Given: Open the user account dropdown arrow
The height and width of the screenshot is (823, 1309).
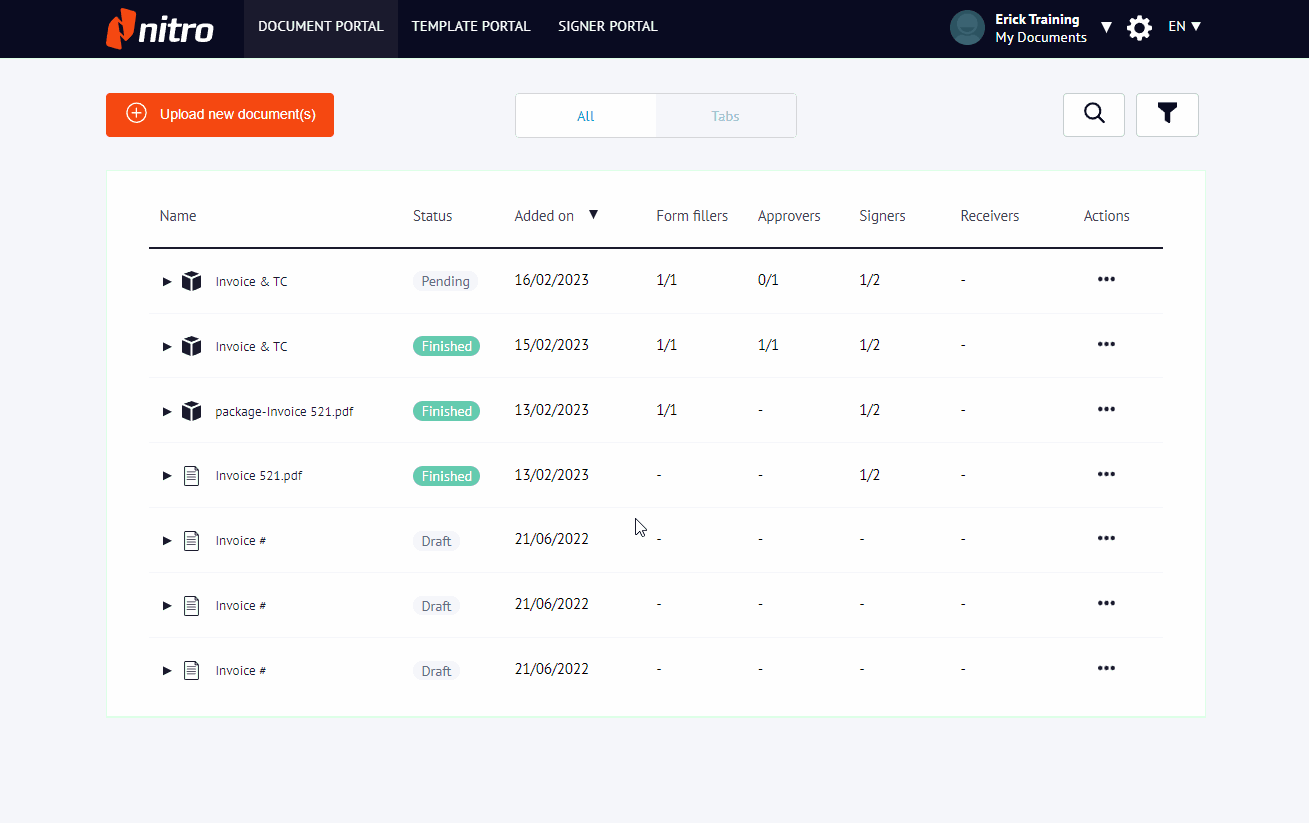Looking at the screenshot, I should click(1106, 28).
